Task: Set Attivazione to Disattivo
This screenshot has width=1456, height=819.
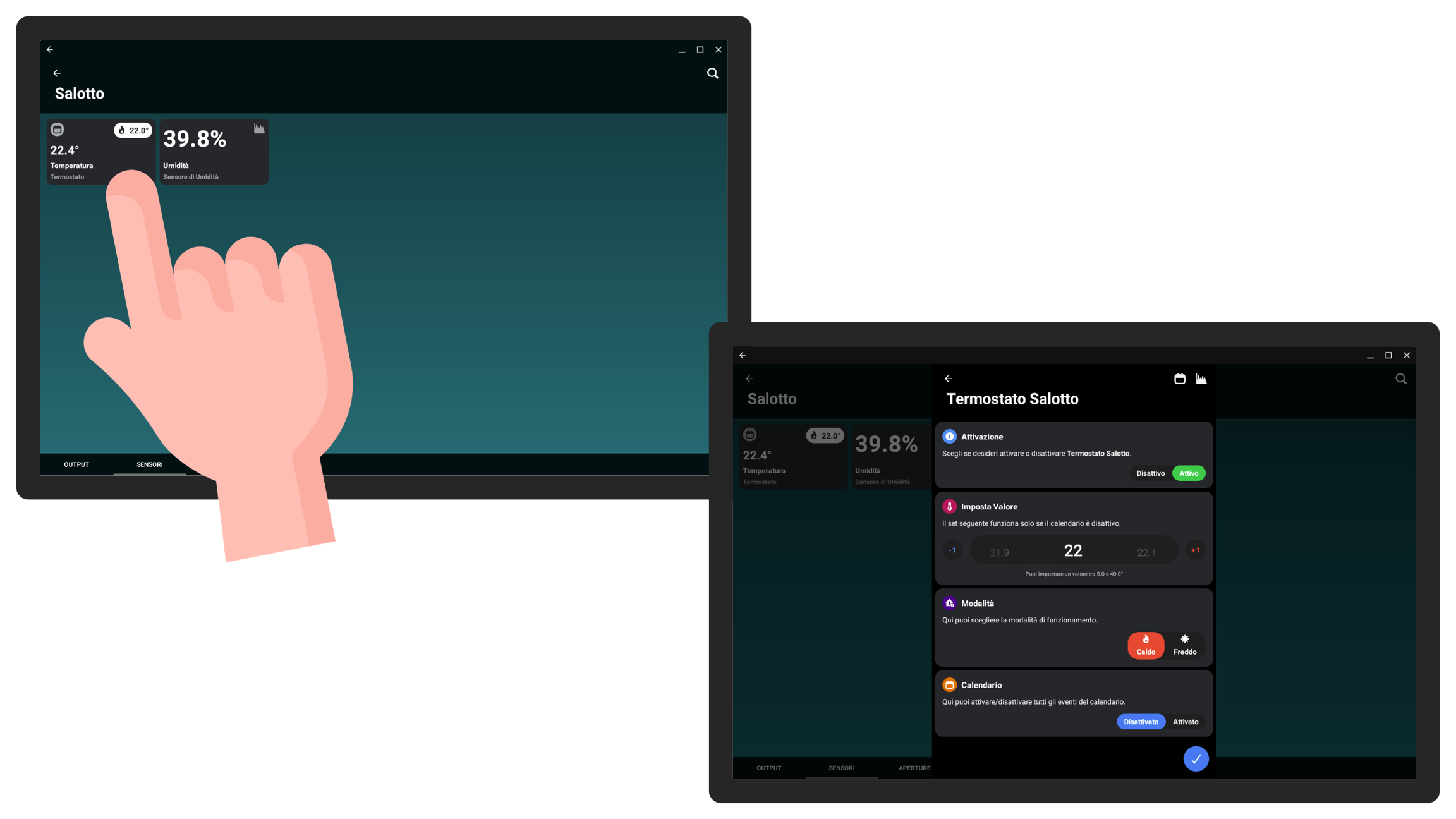Action: coord(1150,473)
